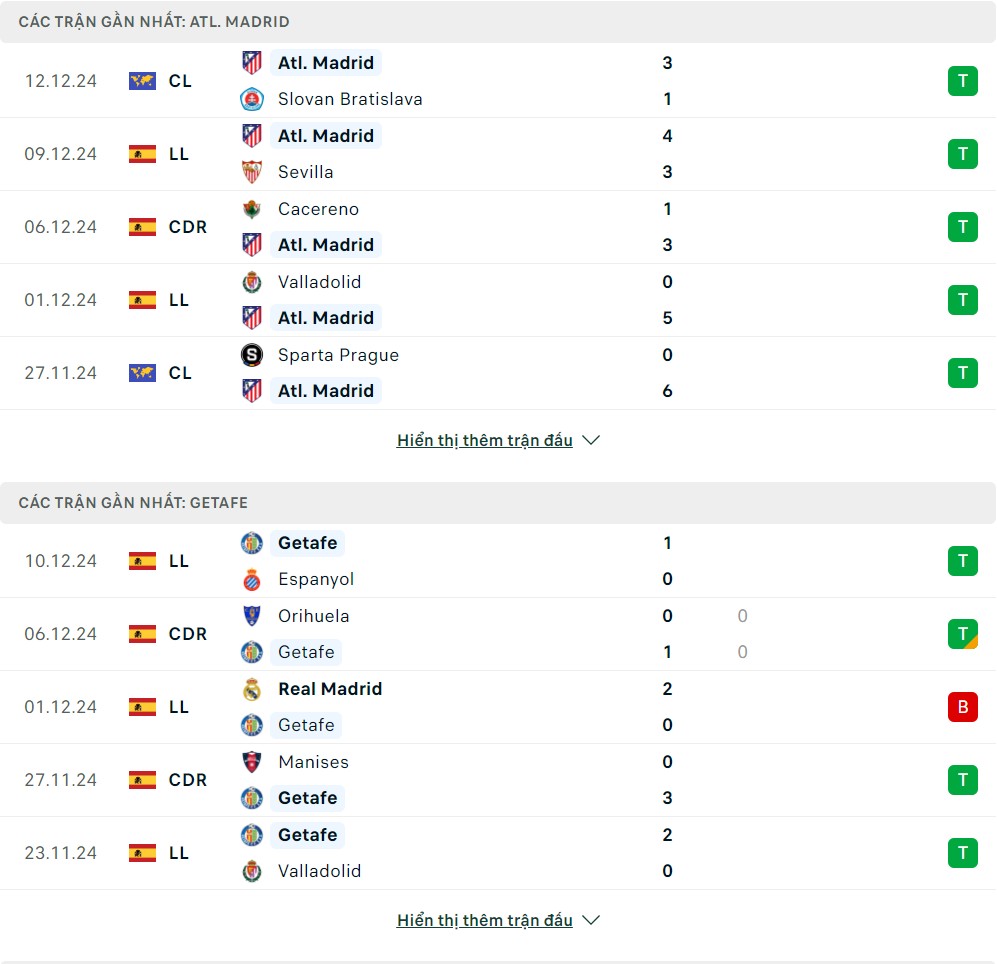The image size is (997, 964).
Task: Click the Slovan Bratislava team crest
Action: pyautogui.click(x=252, y=99)
